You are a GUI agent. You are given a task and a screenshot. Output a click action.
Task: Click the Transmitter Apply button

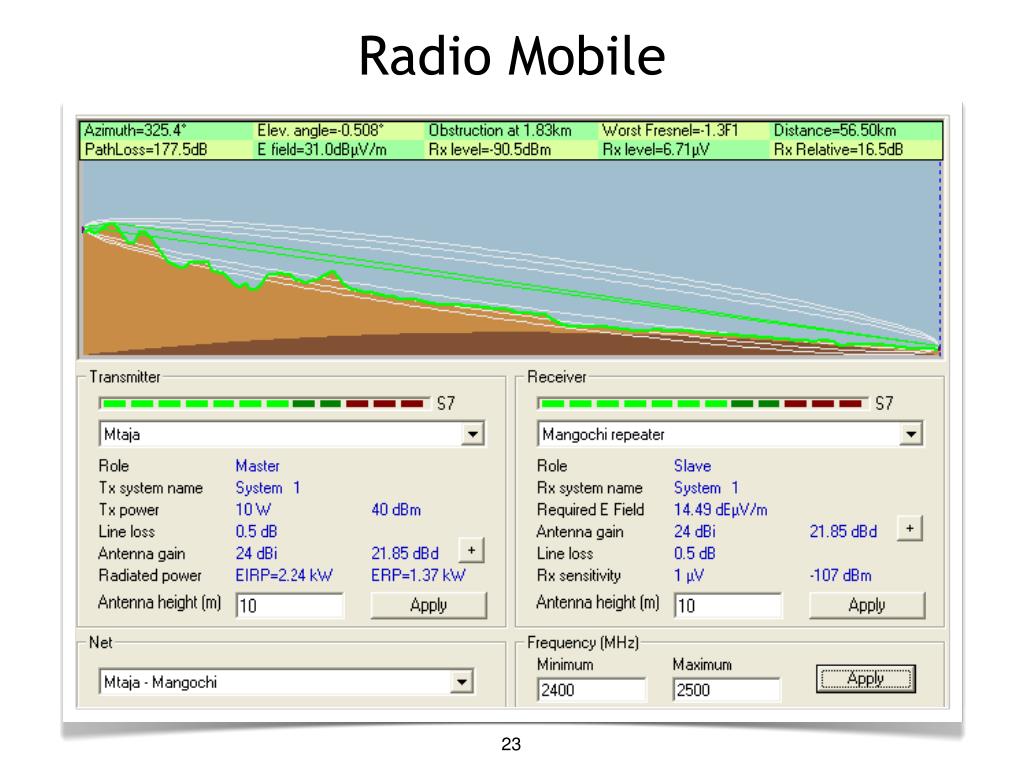428,605
